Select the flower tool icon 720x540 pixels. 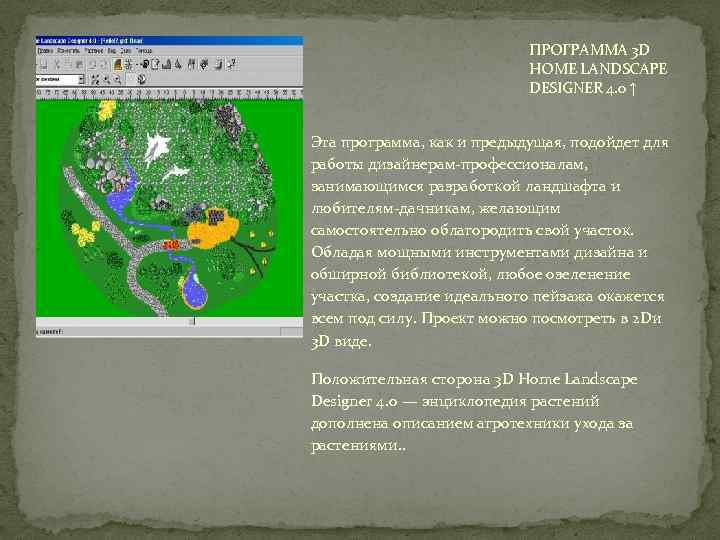coord(204,65)
